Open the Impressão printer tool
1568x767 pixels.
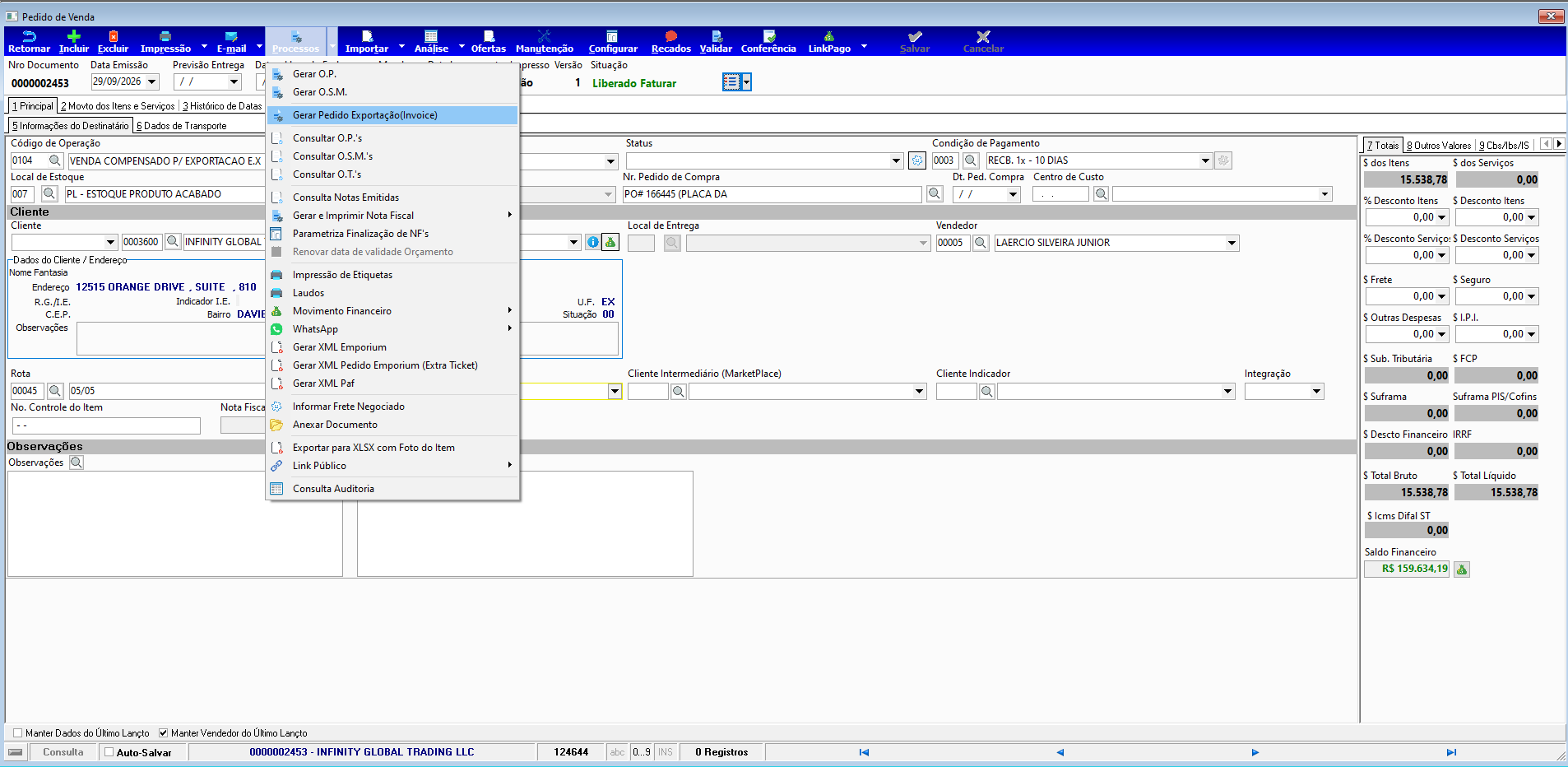point(165,36)
